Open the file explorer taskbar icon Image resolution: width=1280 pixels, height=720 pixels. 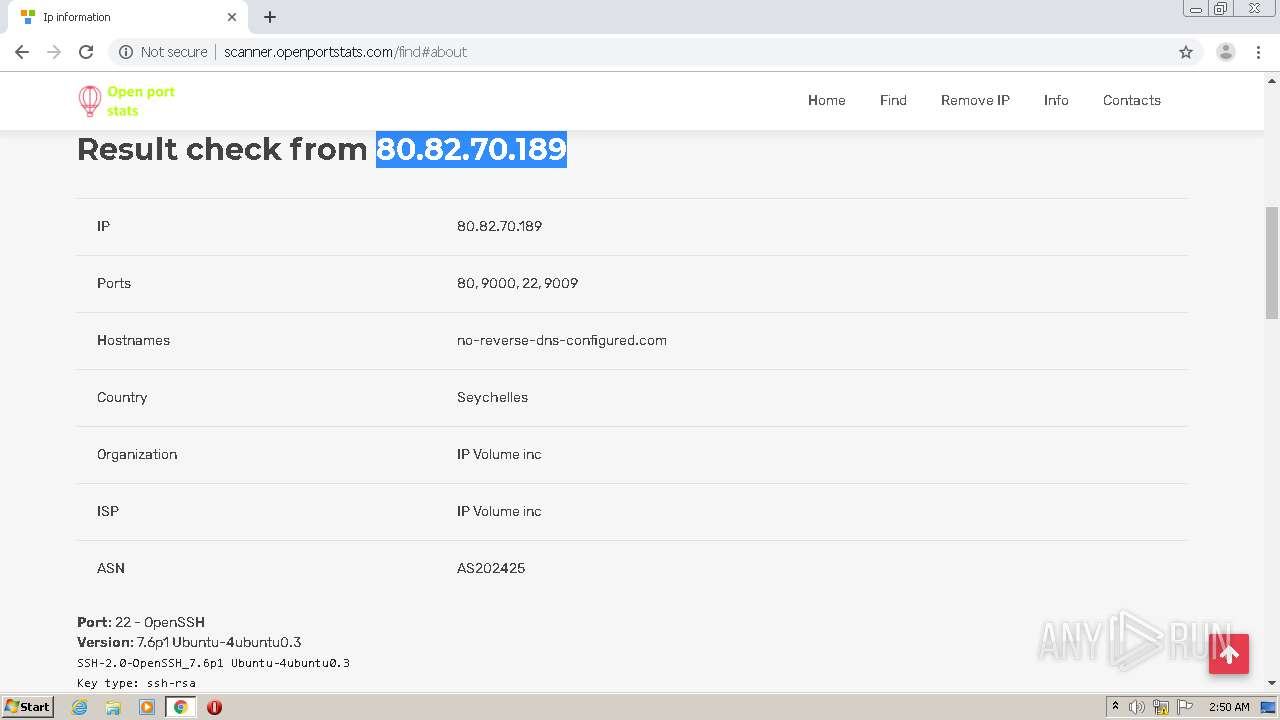pyautogui.click(x=113, y=707)
